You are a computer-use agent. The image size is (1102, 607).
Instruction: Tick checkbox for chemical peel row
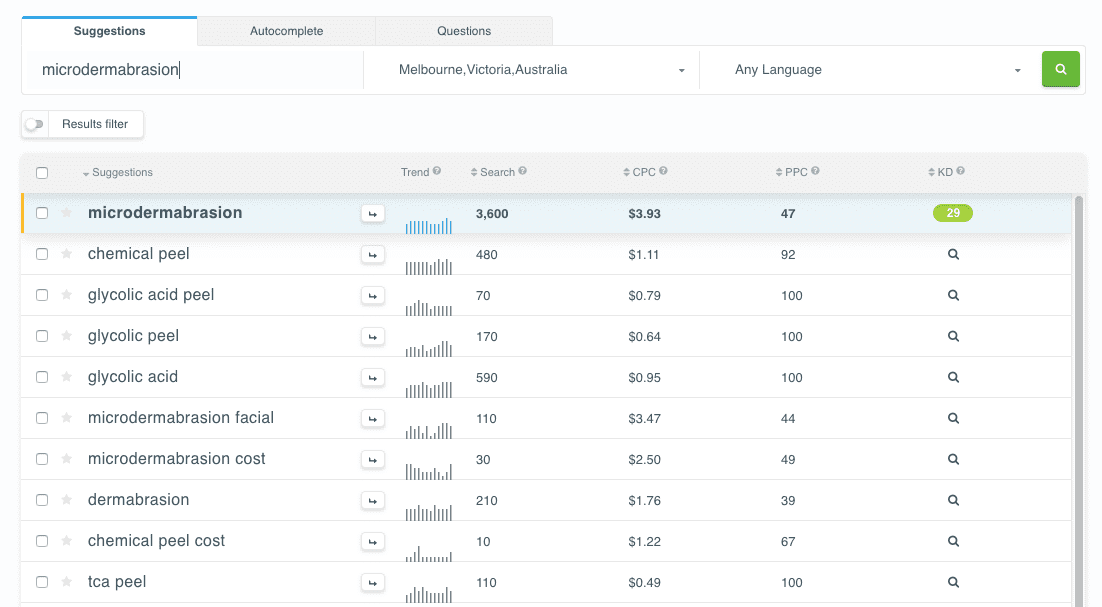(42, 254)
